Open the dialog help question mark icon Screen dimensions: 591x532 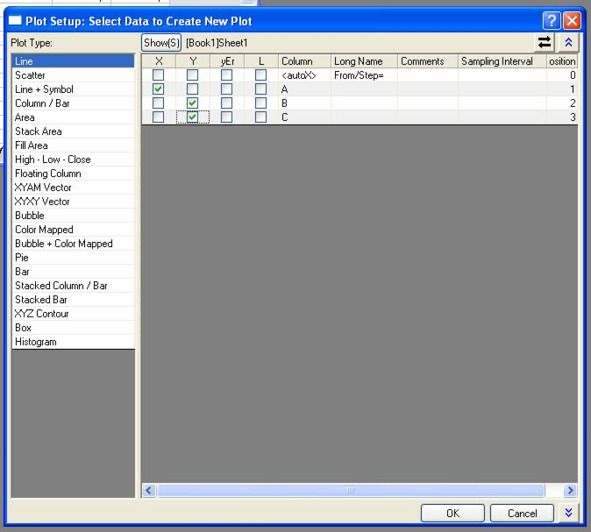[551, 20]
